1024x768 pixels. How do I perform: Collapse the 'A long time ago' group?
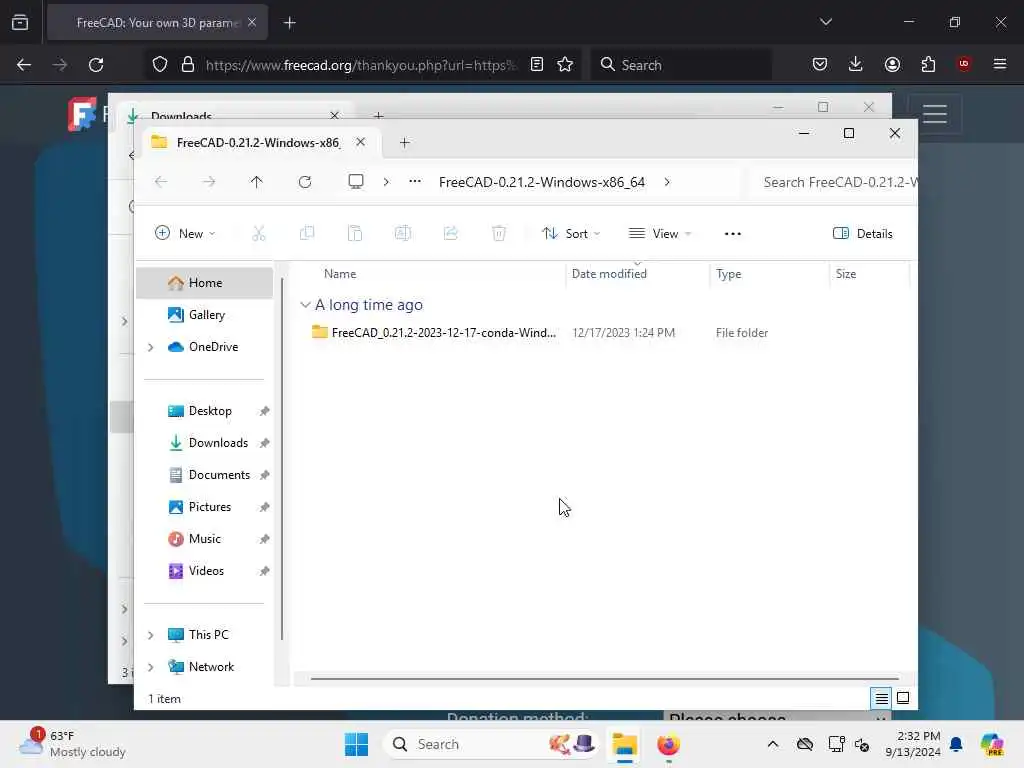[305, 305]
